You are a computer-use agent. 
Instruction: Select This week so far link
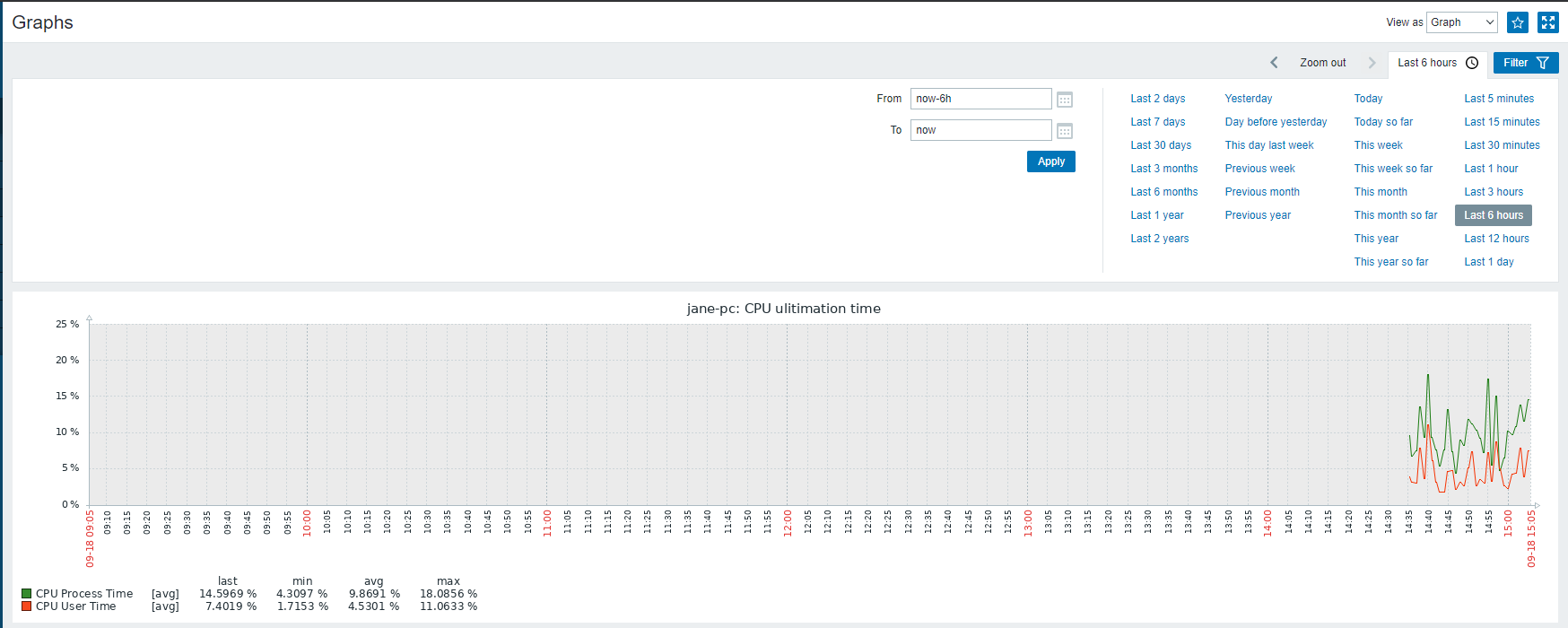coord(1393,169)
